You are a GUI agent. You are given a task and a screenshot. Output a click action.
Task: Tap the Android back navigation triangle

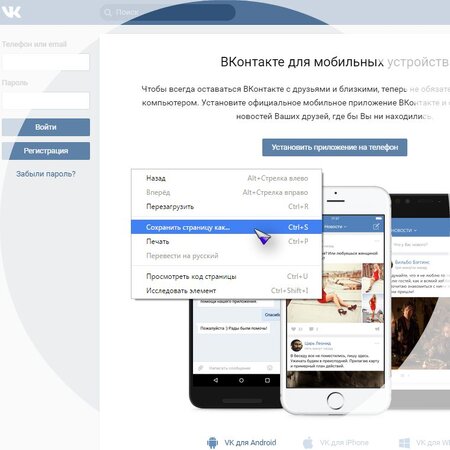point(216,380)
